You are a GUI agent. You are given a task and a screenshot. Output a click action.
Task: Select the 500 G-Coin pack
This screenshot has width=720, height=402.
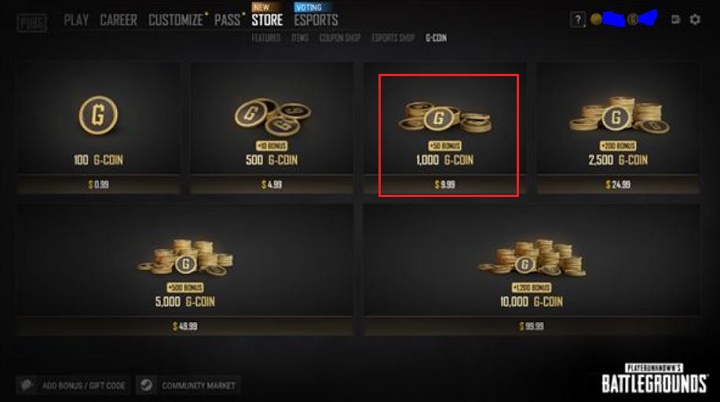[x=272, y=128]
